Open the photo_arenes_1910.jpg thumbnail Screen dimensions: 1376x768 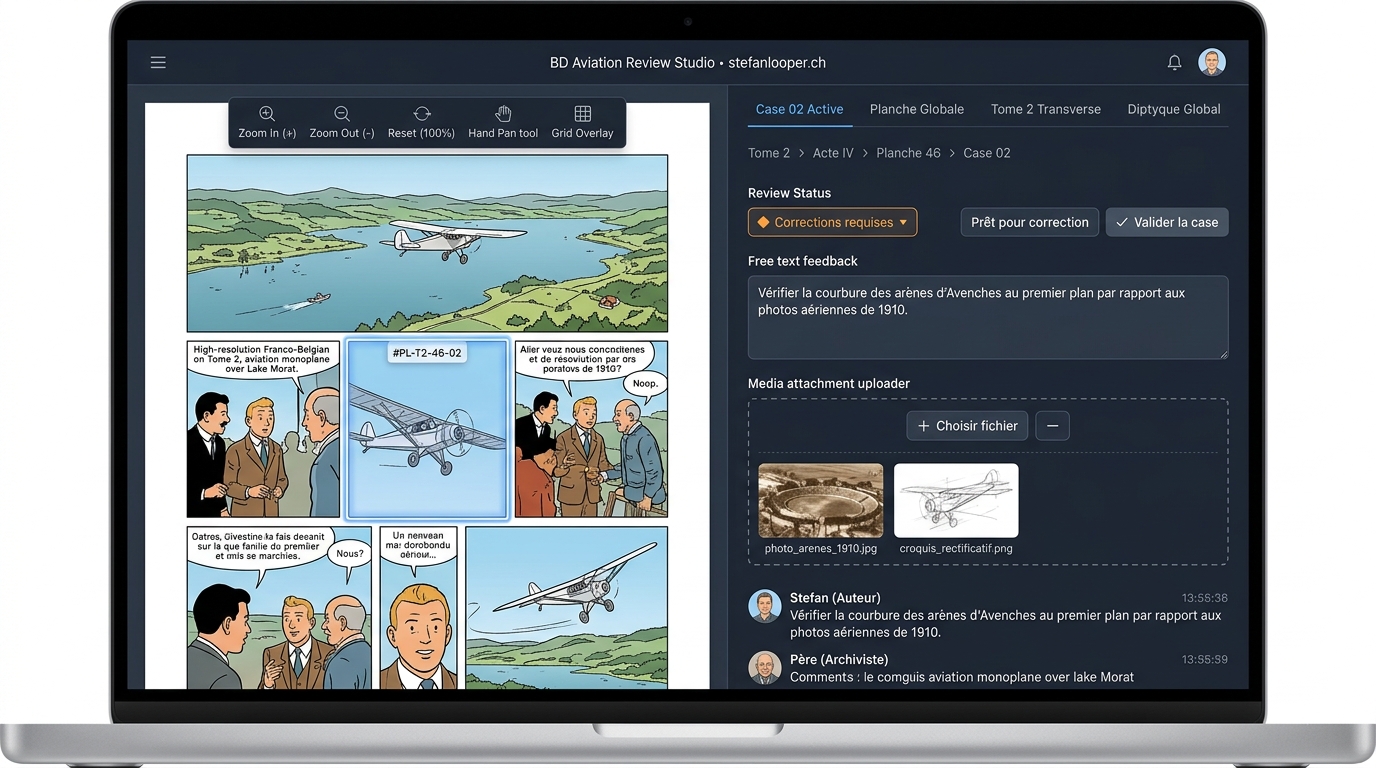click(x=821, y=500)
